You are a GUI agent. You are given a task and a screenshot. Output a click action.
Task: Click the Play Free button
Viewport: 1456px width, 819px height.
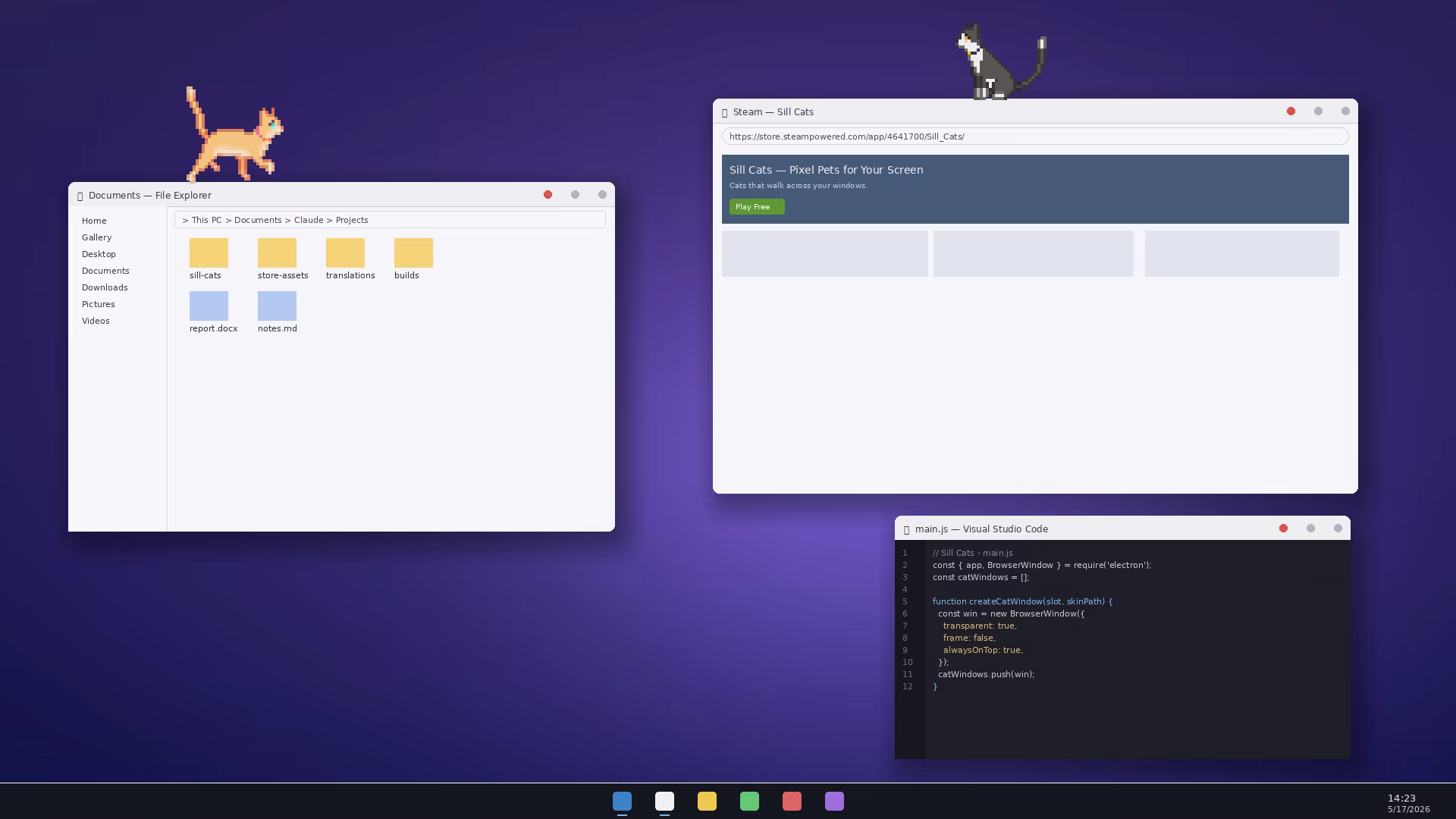(x=757, y=207)
